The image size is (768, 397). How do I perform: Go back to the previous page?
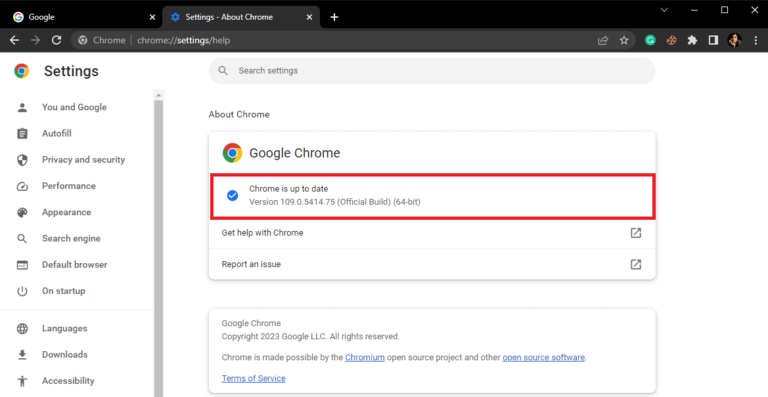tap(14, 40)
